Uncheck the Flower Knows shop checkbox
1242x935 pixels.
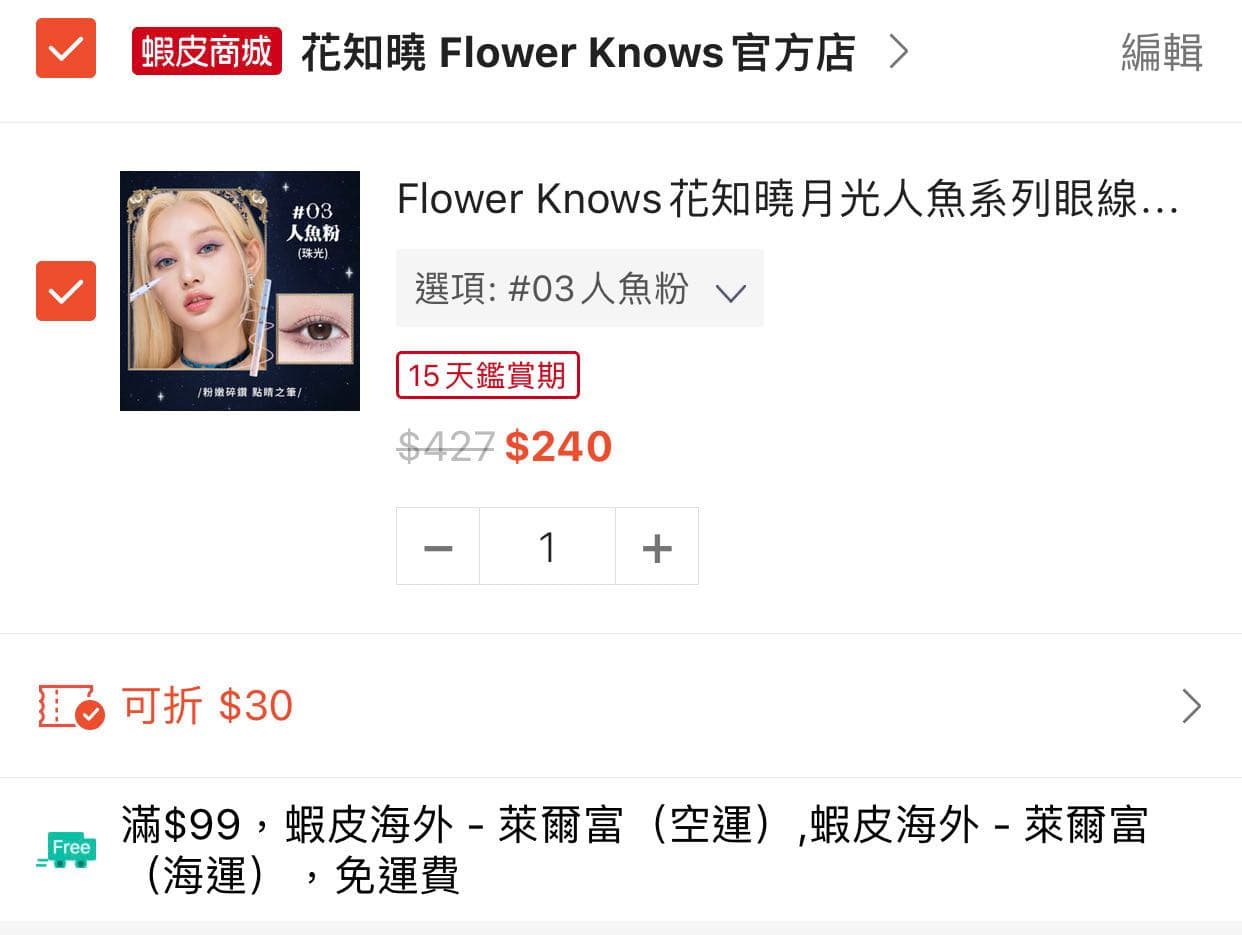pyautogui.click(x=66, y=48)
